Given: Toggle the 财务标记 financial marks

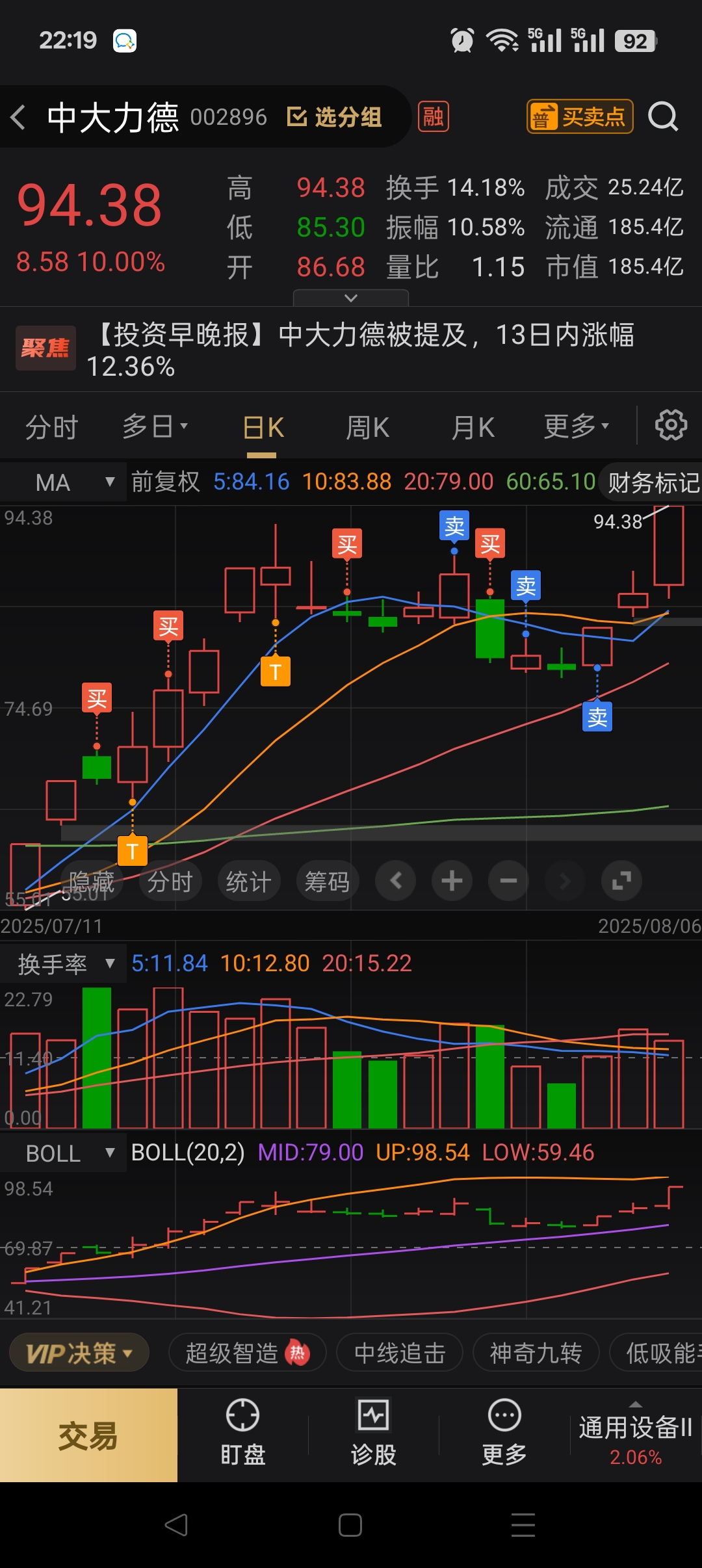Looking at the screenshot, I should (652, 482).
